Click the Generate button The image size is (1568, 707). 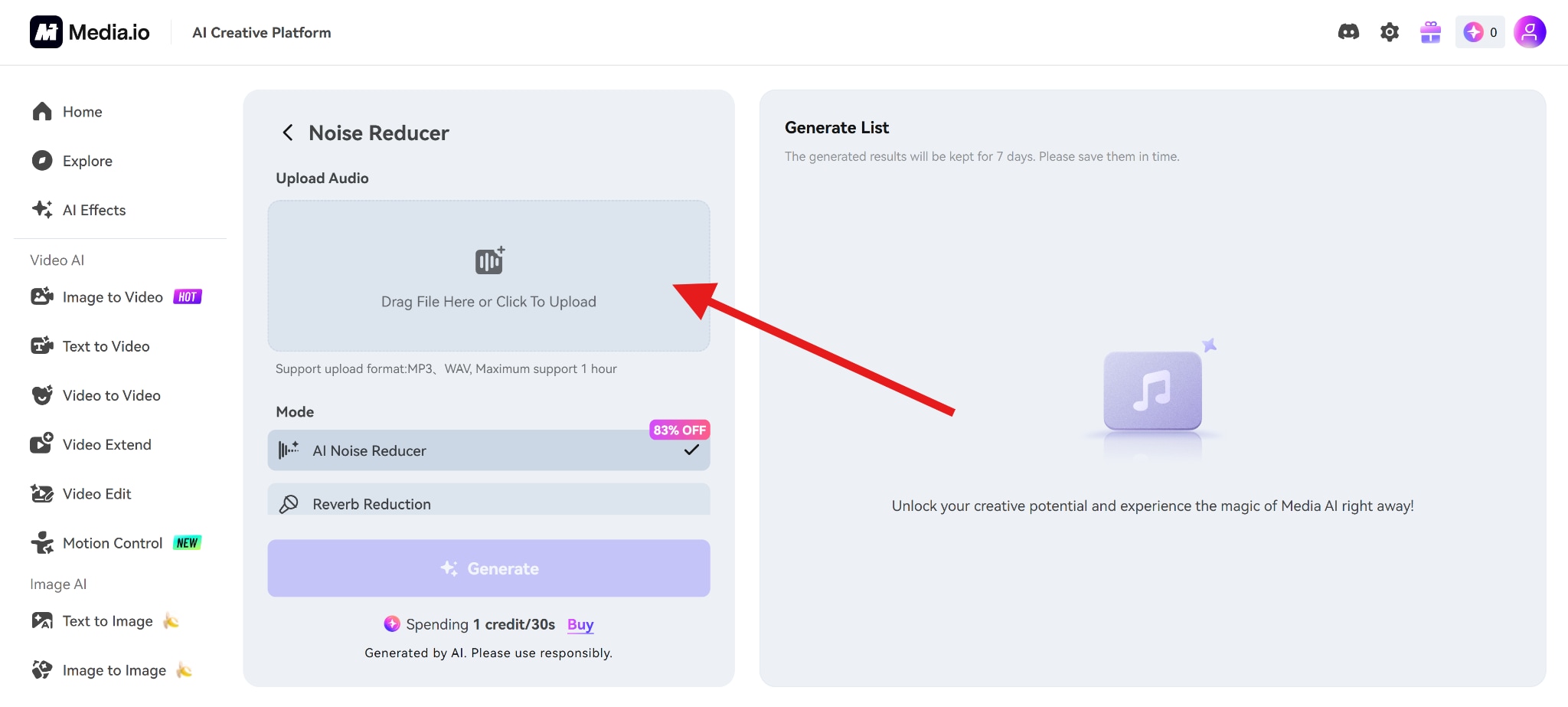488,568
